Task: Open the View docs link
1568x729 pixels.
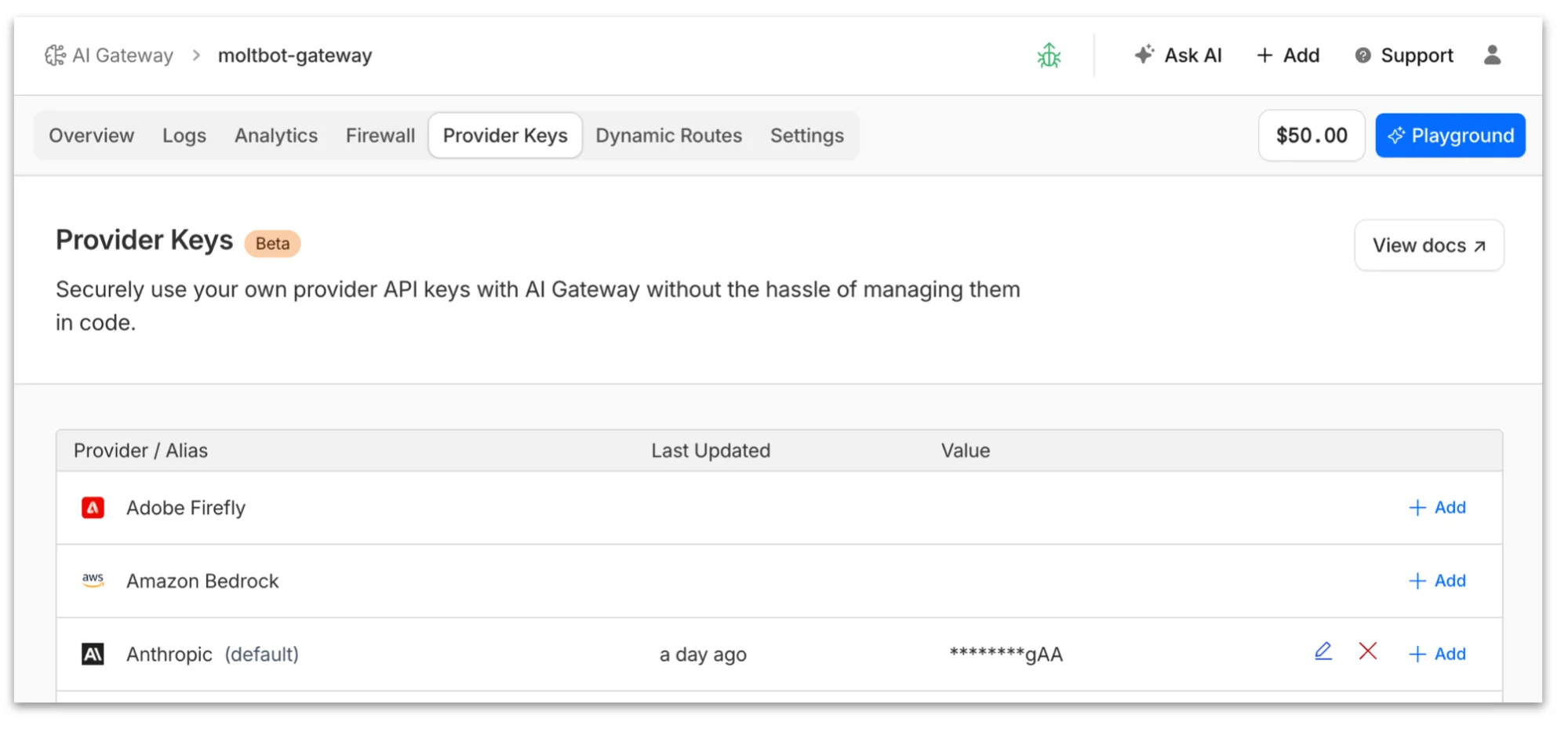Action: (1428, 245)
